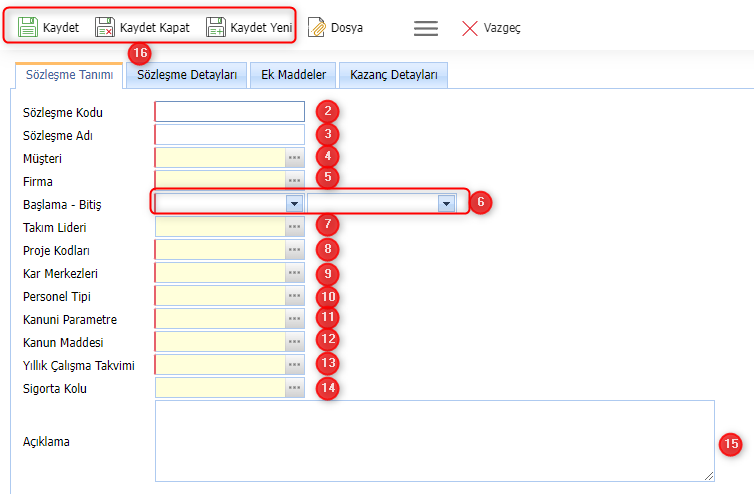Screen dimensions: 754x494
Task: Open the hamburger menu icon
Action: point(426,28)
